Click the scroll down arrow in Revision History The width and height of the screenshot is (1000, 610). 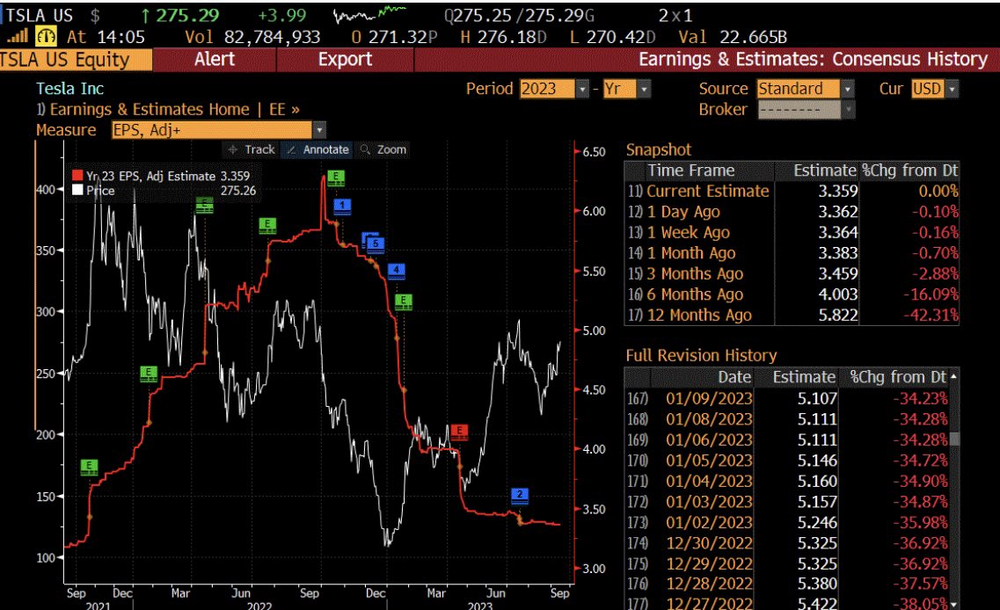(x=953, y=604)
